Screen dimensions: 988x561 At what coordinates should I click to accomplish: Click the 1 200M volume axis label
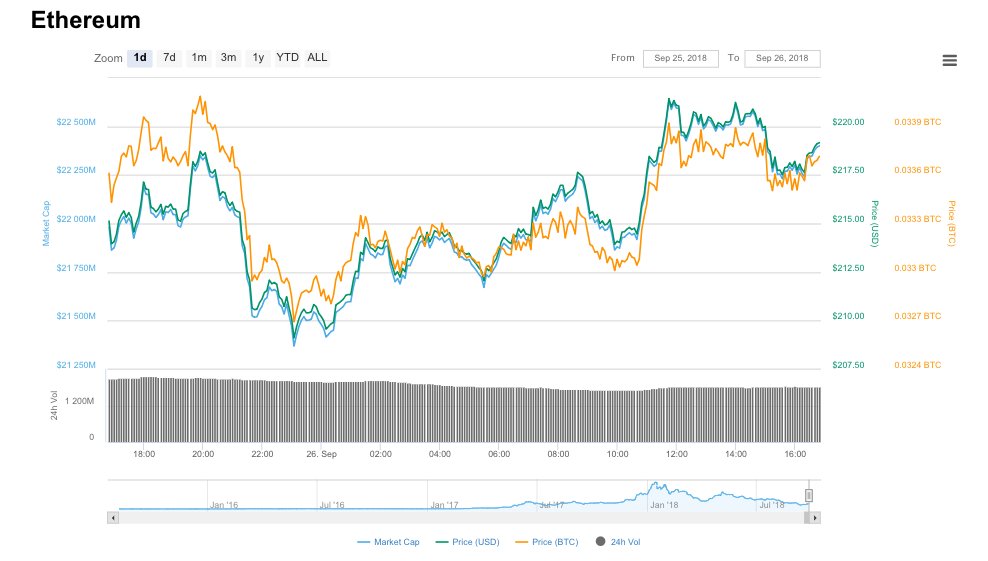click(79, 401)
